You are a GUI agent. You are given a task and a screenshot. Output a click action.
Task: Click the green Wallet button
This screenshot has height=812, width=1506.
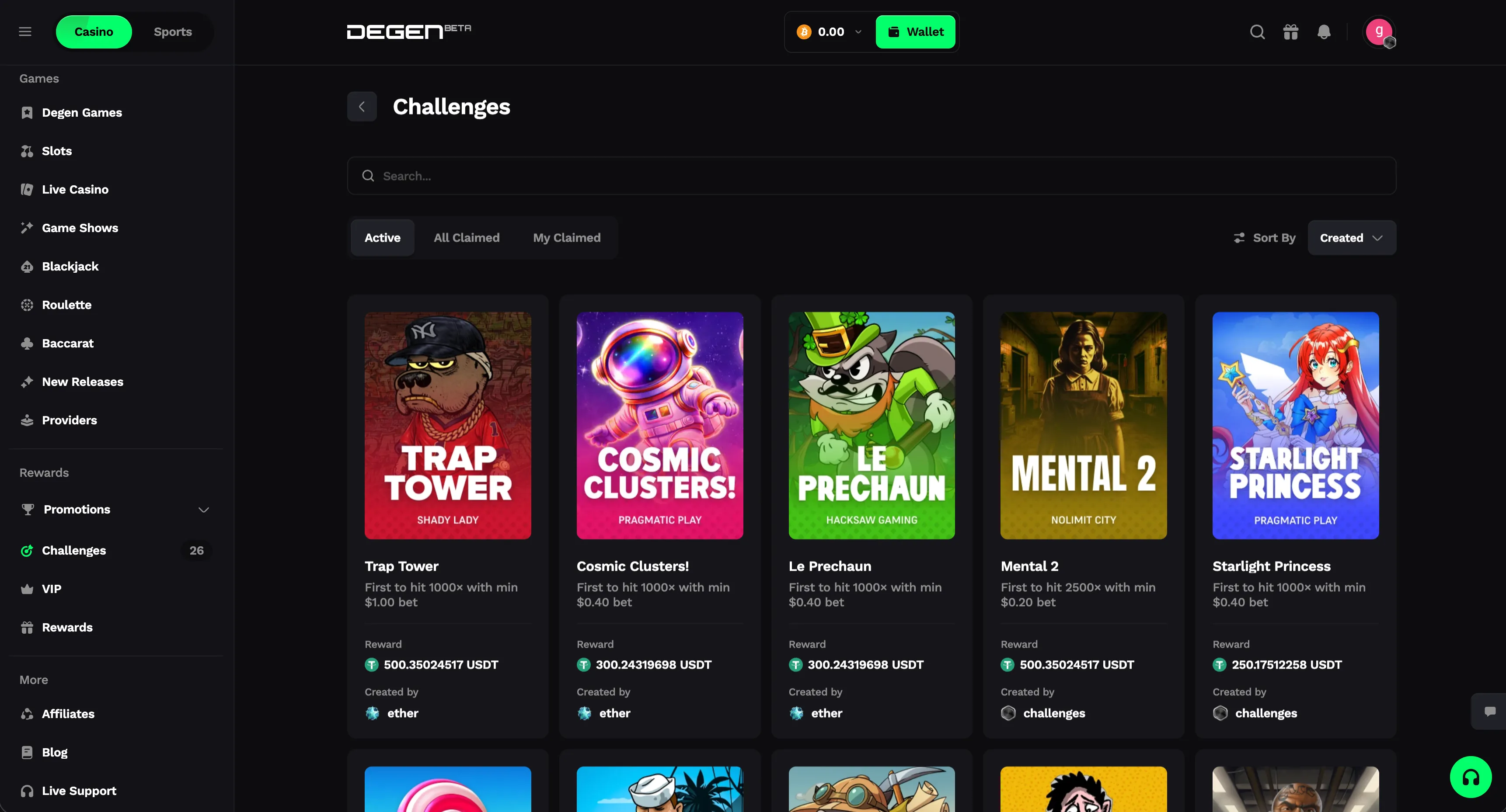[x=916, y=31]
